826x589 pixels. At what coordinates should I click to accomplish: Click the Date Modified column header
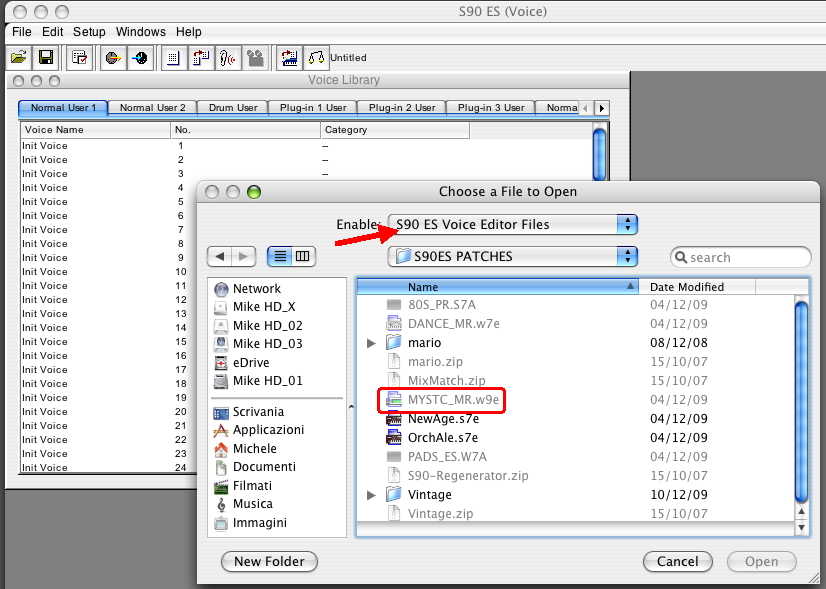click(x=696, y=287)
